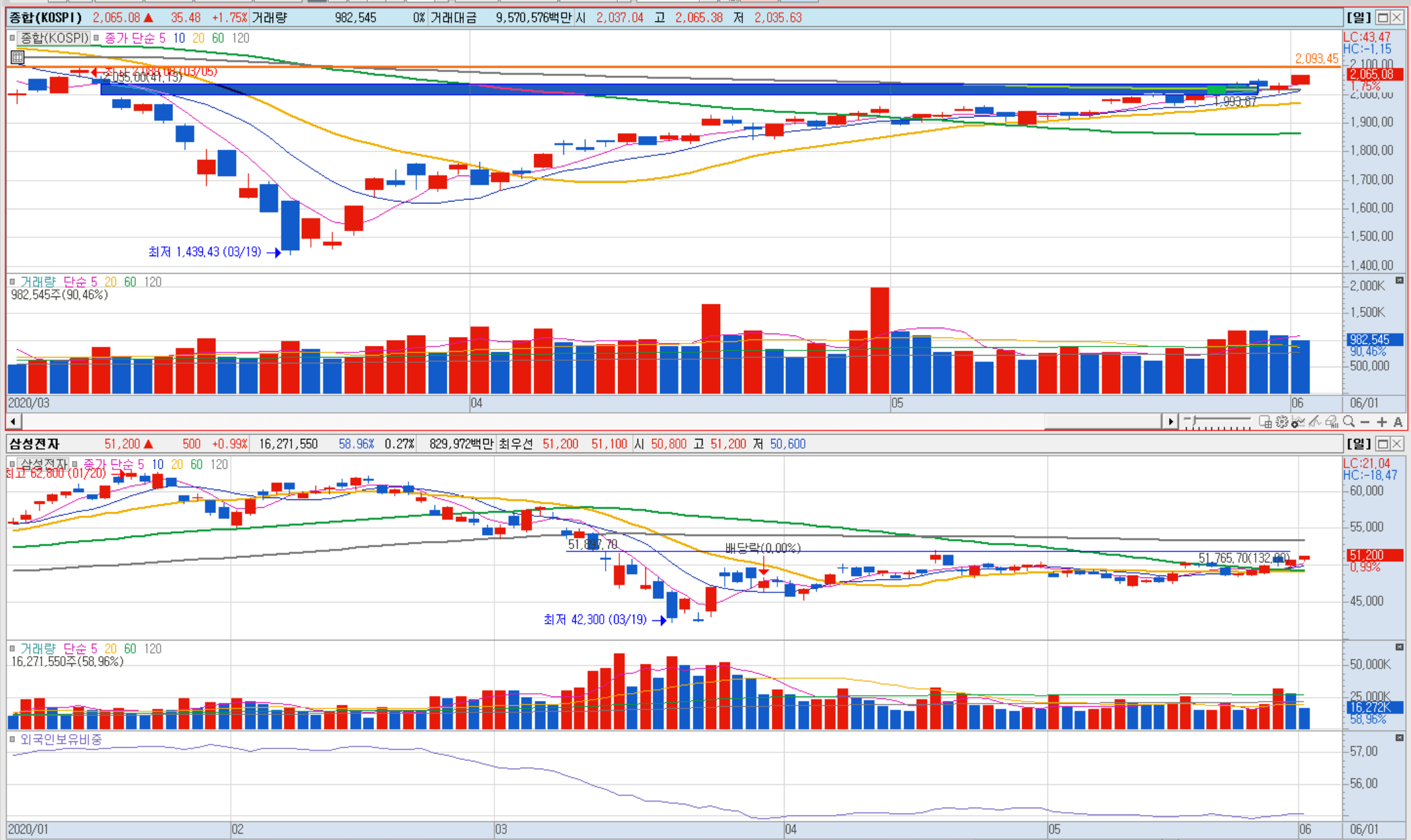Toggle KOSPI volume (거래량) indicator checkbox
Viewport: 1411px width, 840px height.
pos(12,282)
